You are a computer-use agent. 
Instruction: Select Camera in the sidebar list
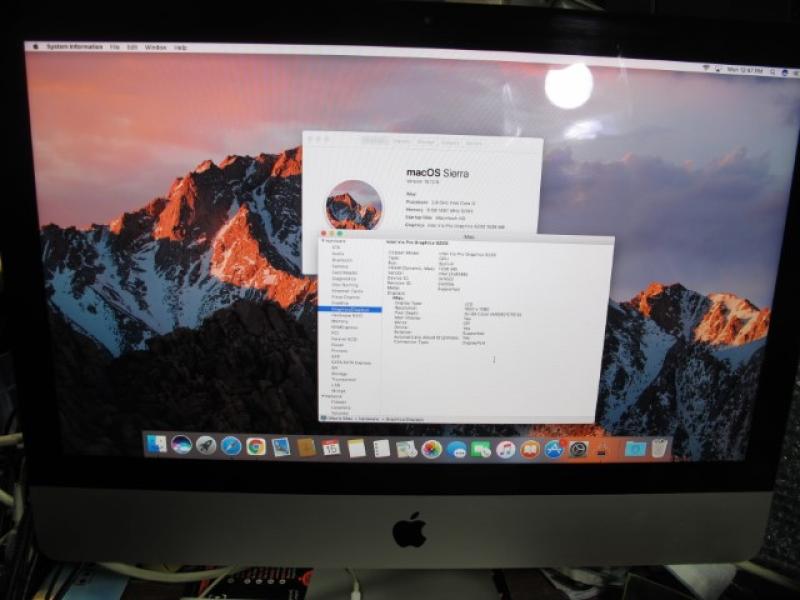tap(340, 266)
